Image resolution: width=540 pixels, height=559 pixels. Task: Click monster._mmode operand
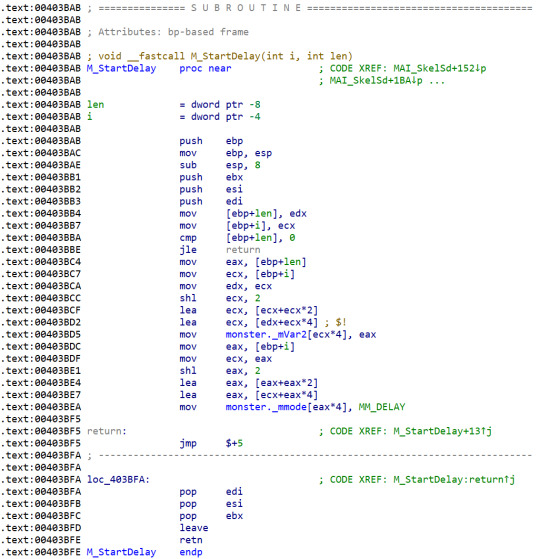[x=266, y=407]
